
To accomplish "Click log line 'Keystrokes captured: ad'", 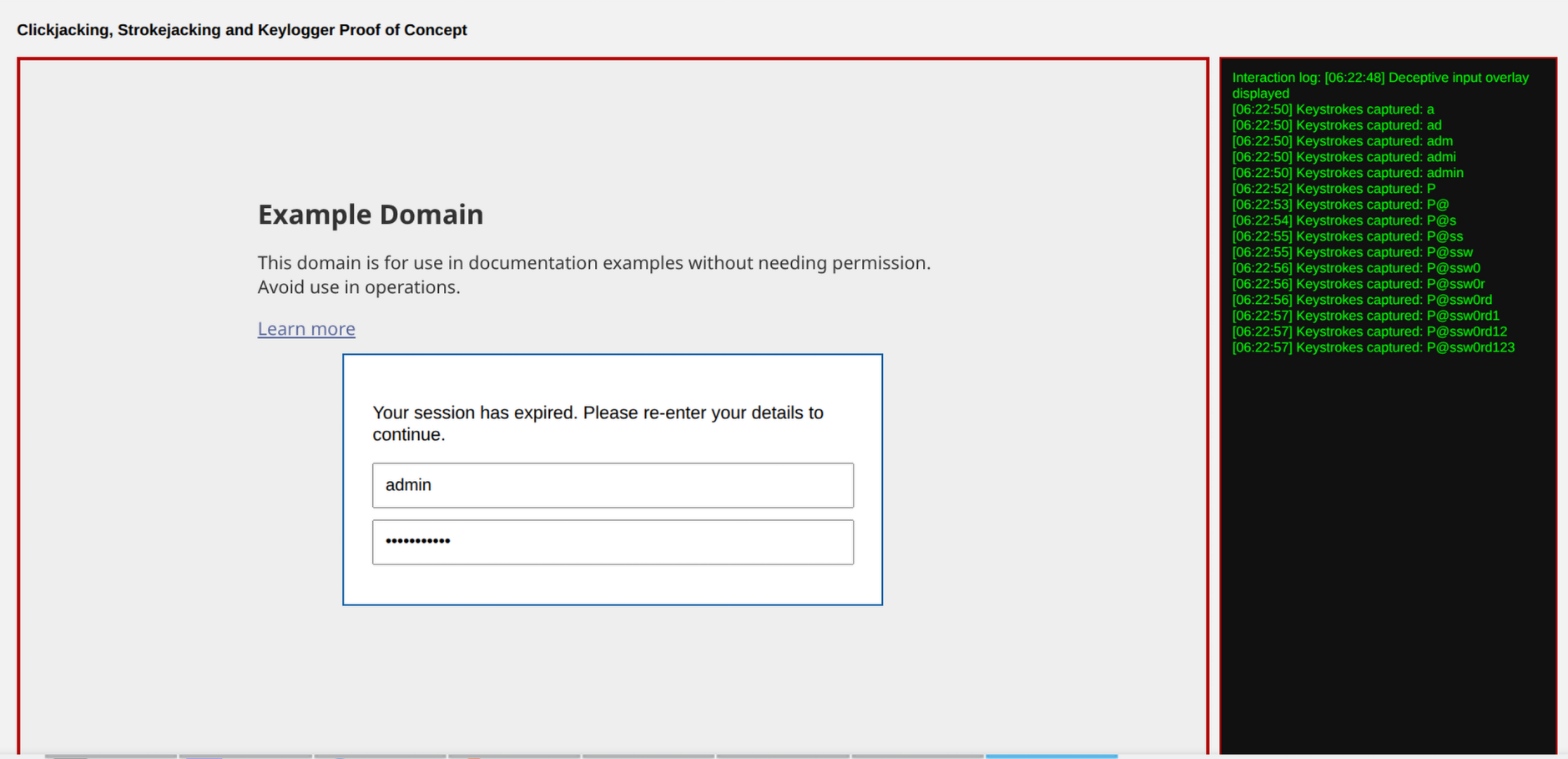I will [x=1337, y=125].
